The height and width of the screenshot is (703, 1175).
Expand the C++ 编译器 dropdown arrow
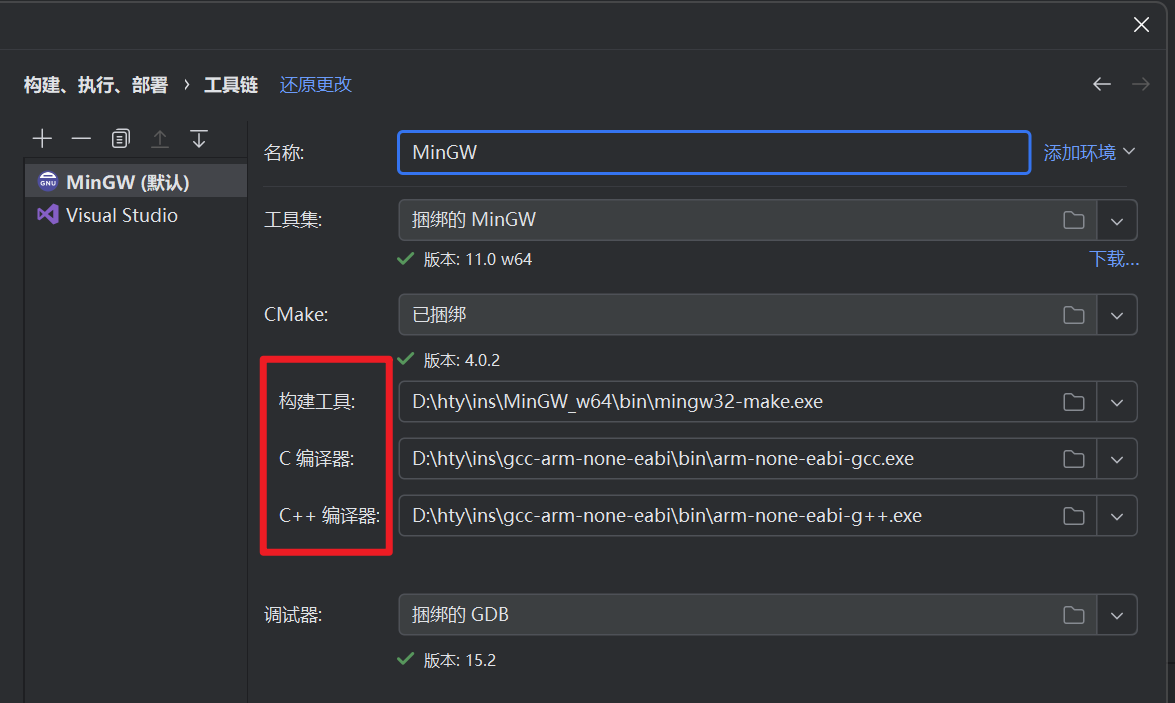click(1117, 516)
